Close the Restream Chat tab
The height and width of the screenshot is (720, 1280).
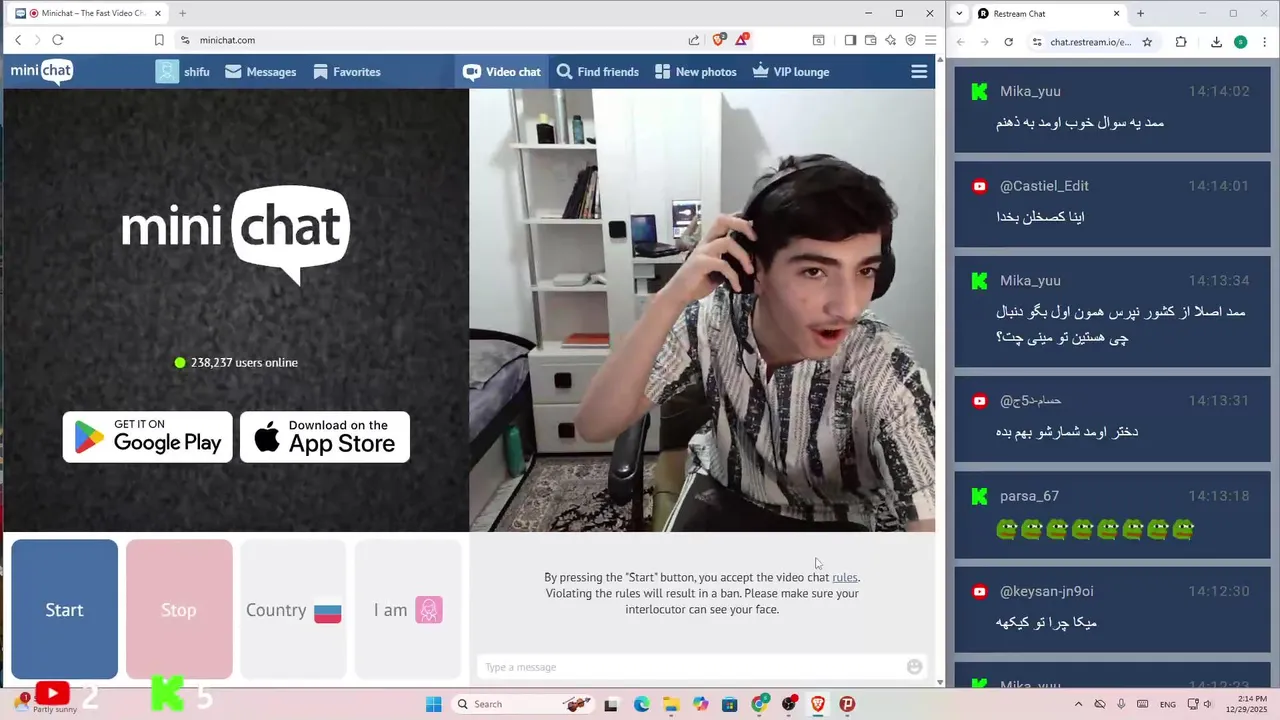coord(1117,14)
